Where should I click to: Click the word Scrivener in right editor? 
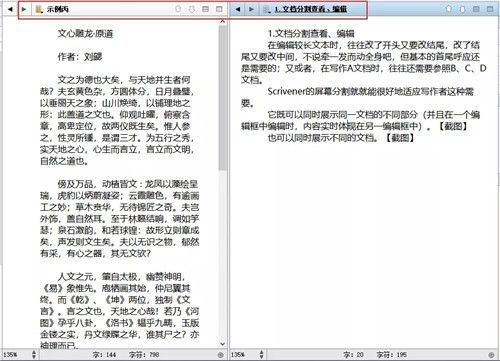[x=287, y=92]
